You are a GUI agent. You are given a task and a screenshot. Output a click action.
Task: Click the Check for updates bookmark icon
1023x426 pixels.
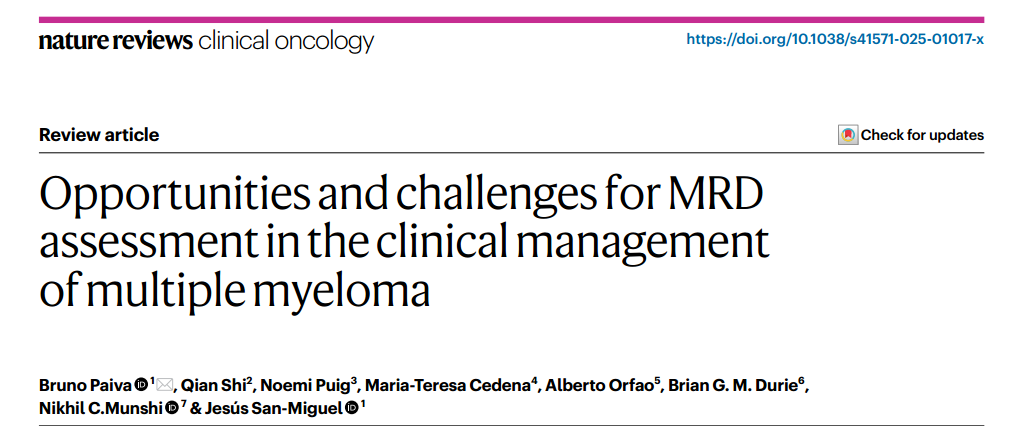(847, 135)
